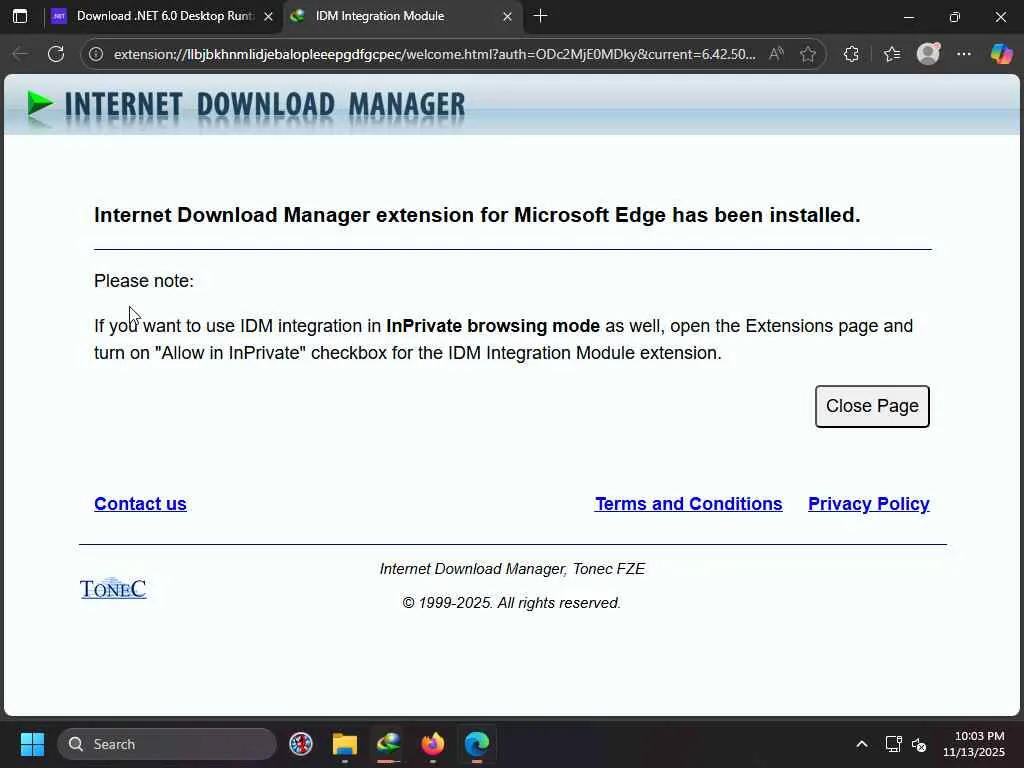
Task: Open the Windows Start menu
Action: [32, 744]
